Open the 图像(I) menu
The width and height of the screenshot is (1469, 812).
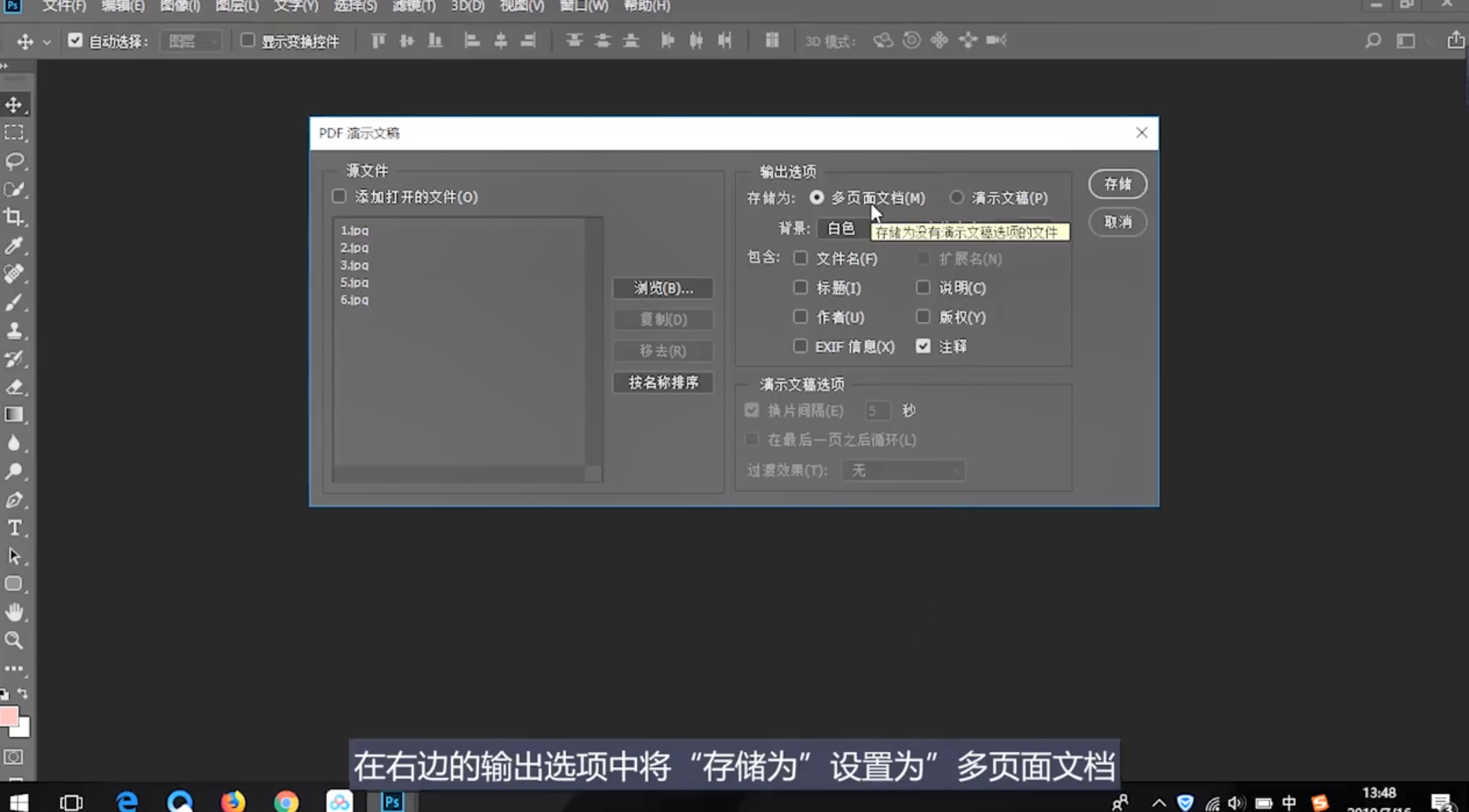tap(180, 6)
